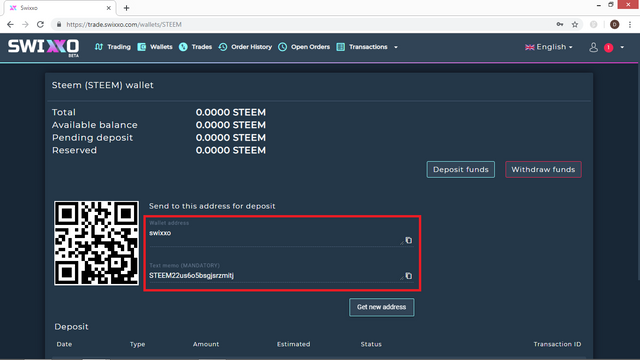This screenshot has width=640, height=360.
Task: Open the Trades page
Action: click(x=196, y=47)
